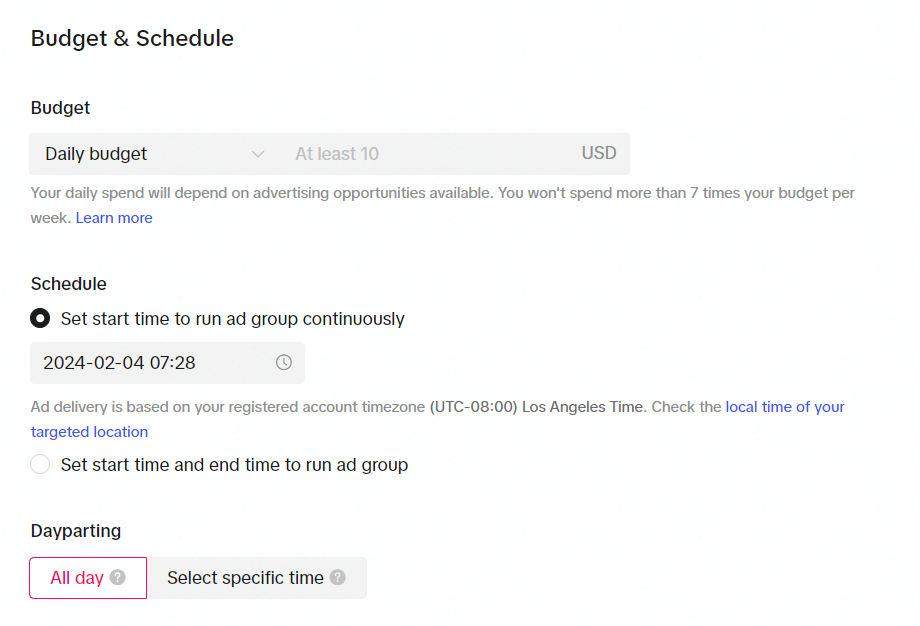Open the Daily budget selector

tap(155, 154)
